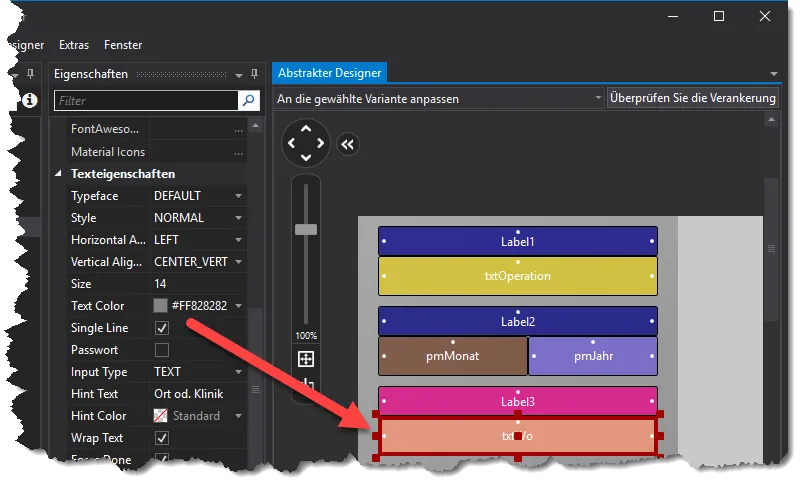Open the Horizontal Alignment LEFT dropdown
This screenshot has height=492, width=800.
[x=198, y=240]
